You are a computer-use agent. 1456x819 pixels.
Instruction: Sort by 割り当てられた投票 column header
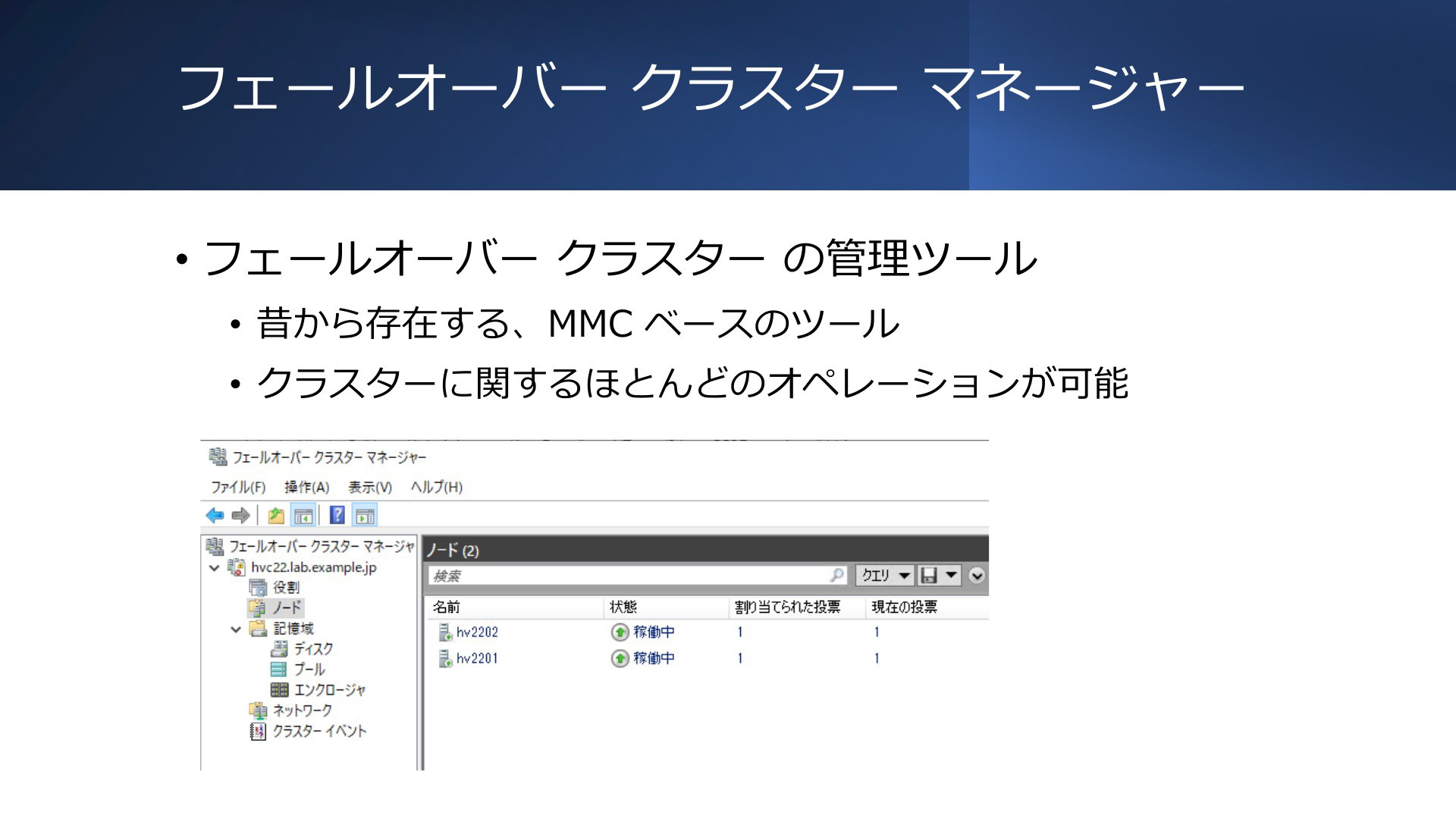pos(798,607)
